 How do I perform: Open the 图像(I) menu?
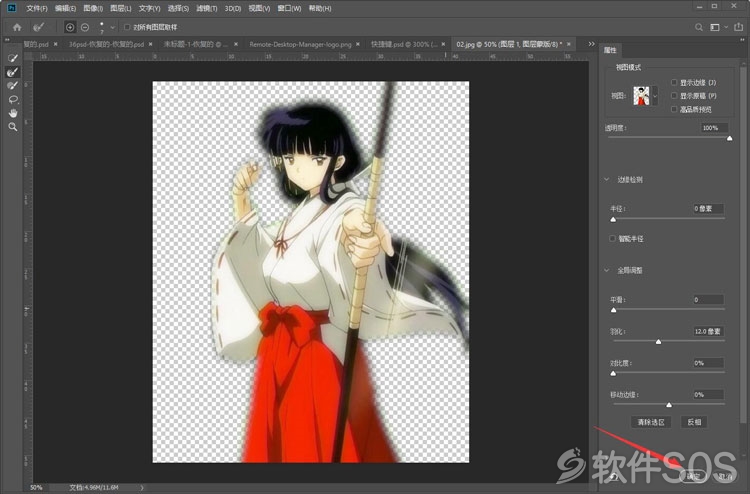pos(93,8)
